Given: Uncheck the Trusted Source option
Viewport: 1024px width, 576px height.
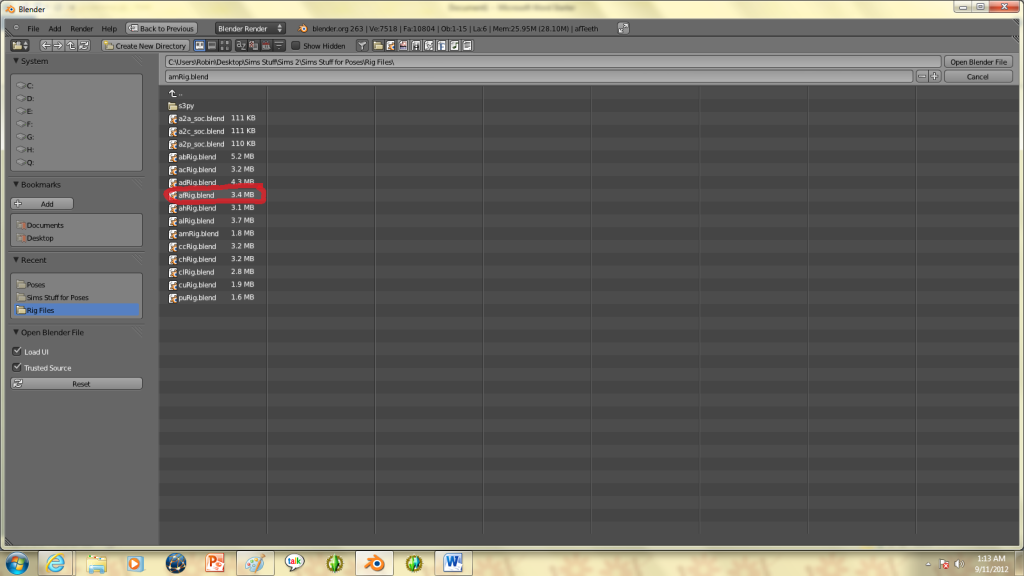Looking at the screenshot, I should (x=17, y=368).
